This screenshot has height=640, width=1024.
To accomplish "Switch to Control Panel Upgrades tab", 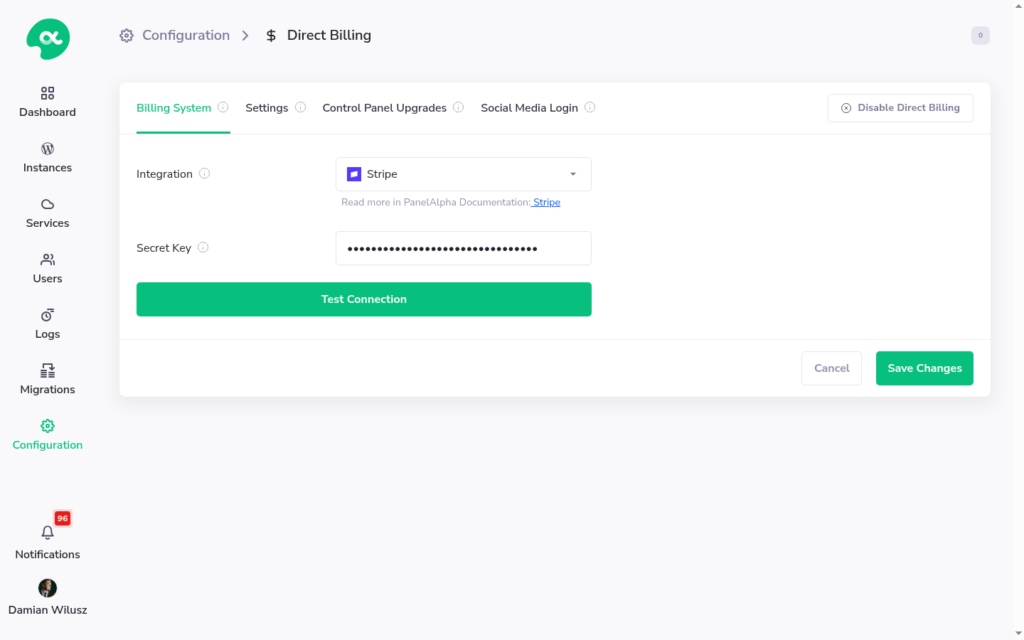I will pyautogui.click(x=385, y=108).
